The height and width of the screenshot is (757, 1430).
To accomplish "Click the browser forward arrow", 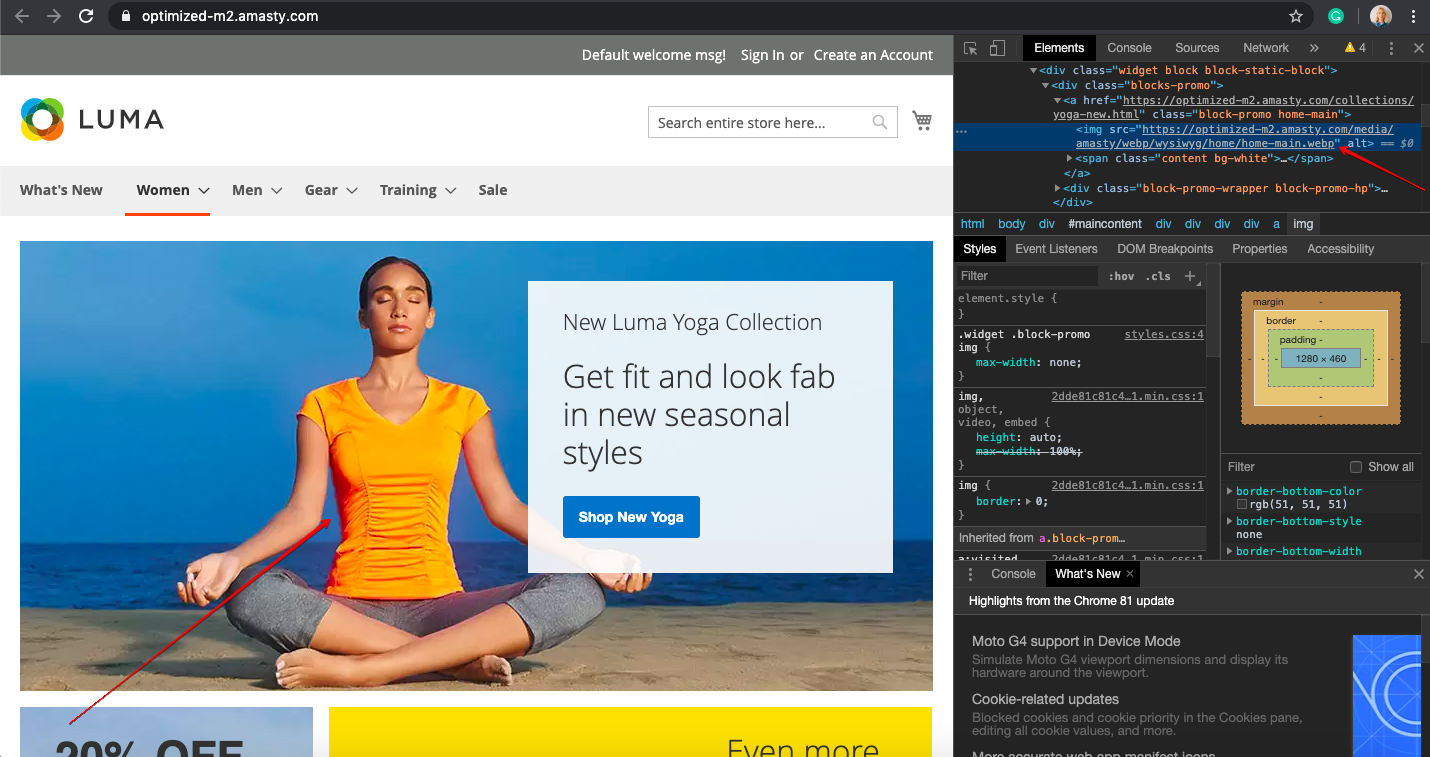I will 54,16.
